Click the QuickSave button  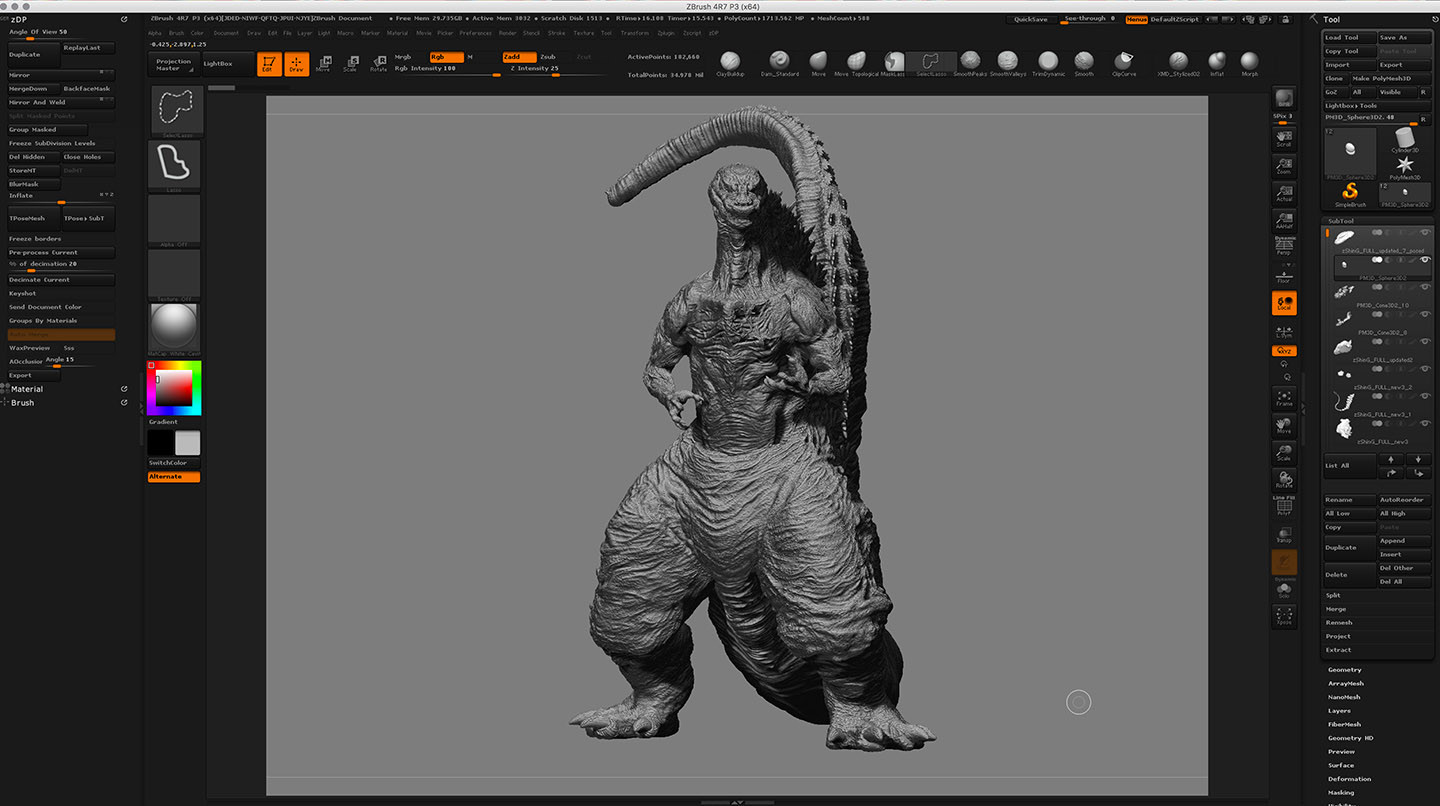tap(1031, 19)
